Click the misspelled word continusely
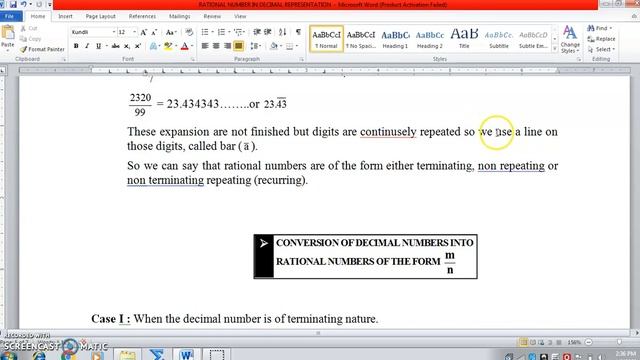Viewport: 640px width, 360px height. click(388, 132)
